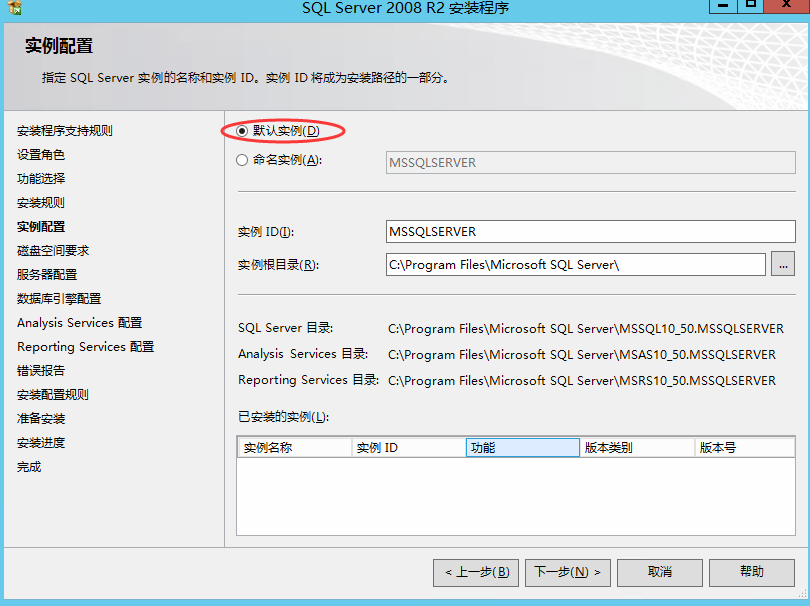Screen dimensions: 810x606
Task: Click the empty installed instances list
Action: [516, 496]
